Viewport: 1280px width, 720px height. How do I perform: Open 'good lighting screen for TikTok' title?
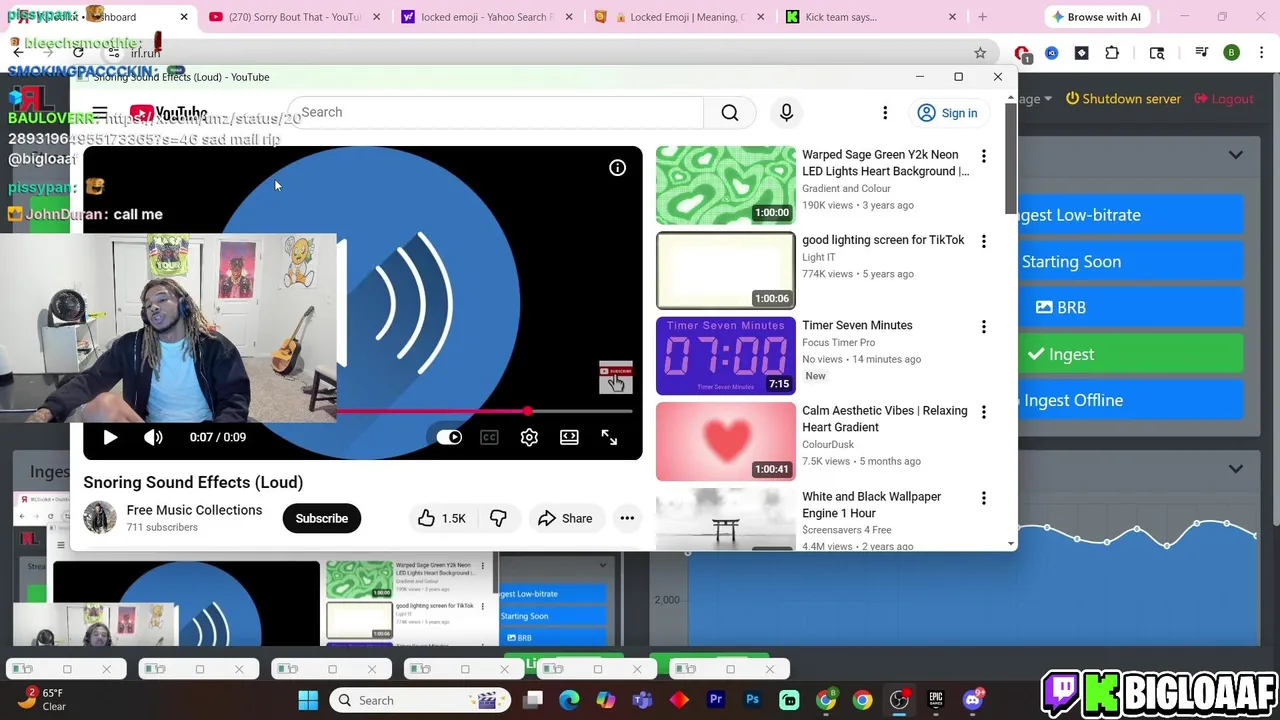[x=883, y=240]
